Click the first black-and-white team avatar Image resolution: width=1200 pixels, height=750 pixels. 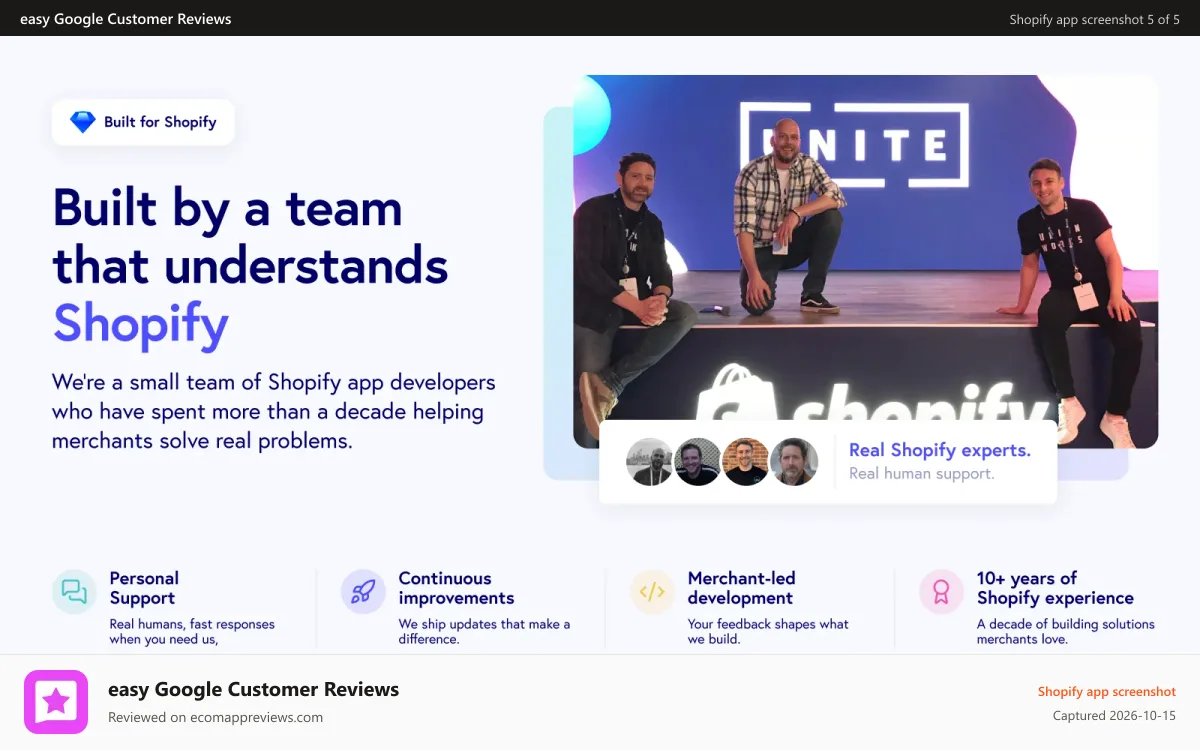click(x=650, y=462)
